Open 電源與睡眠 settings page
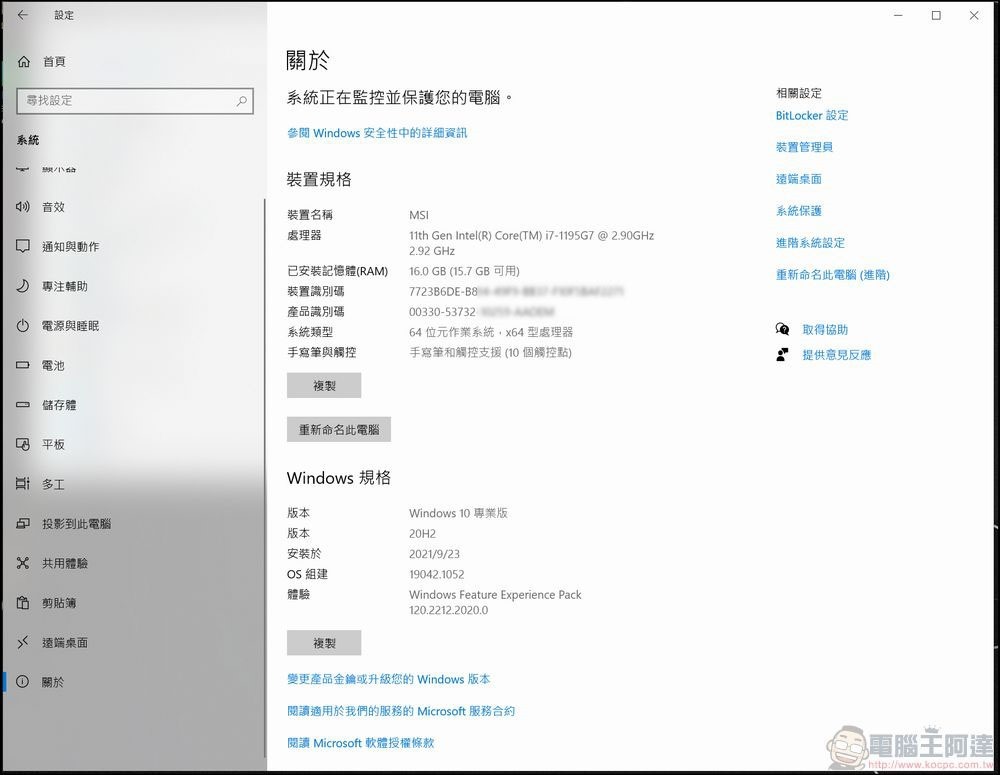Screen dimensions: 1000x775 133,326
